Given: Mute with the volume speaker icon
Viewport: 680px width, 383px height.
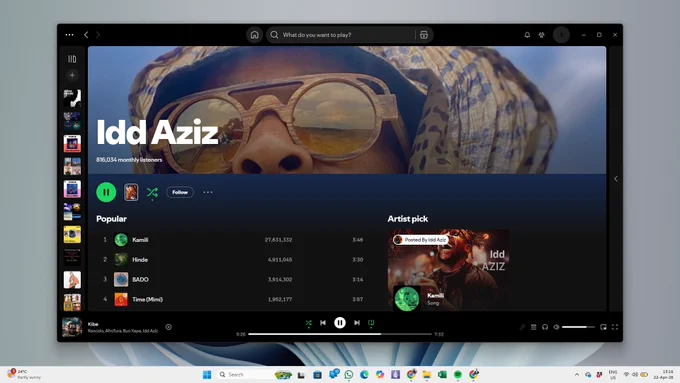Looking at the screenshot, I should click(556, 327).
